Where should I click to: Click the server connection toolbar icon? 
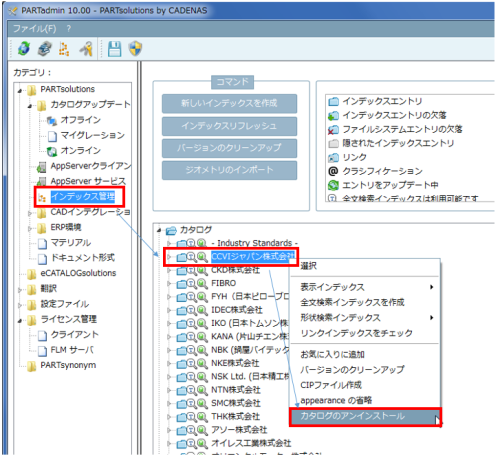pyautogui.click(x=44, y=49)
